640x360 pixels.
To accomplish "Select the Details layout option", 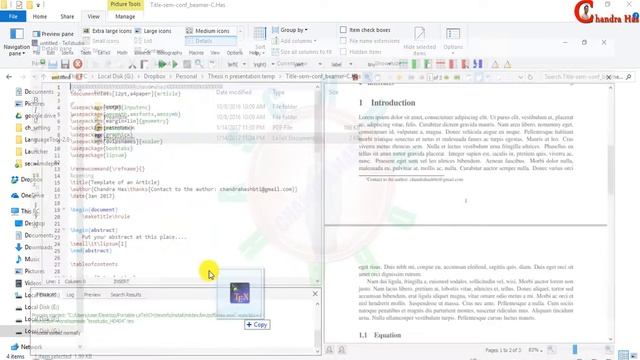I will pos(211,41).
